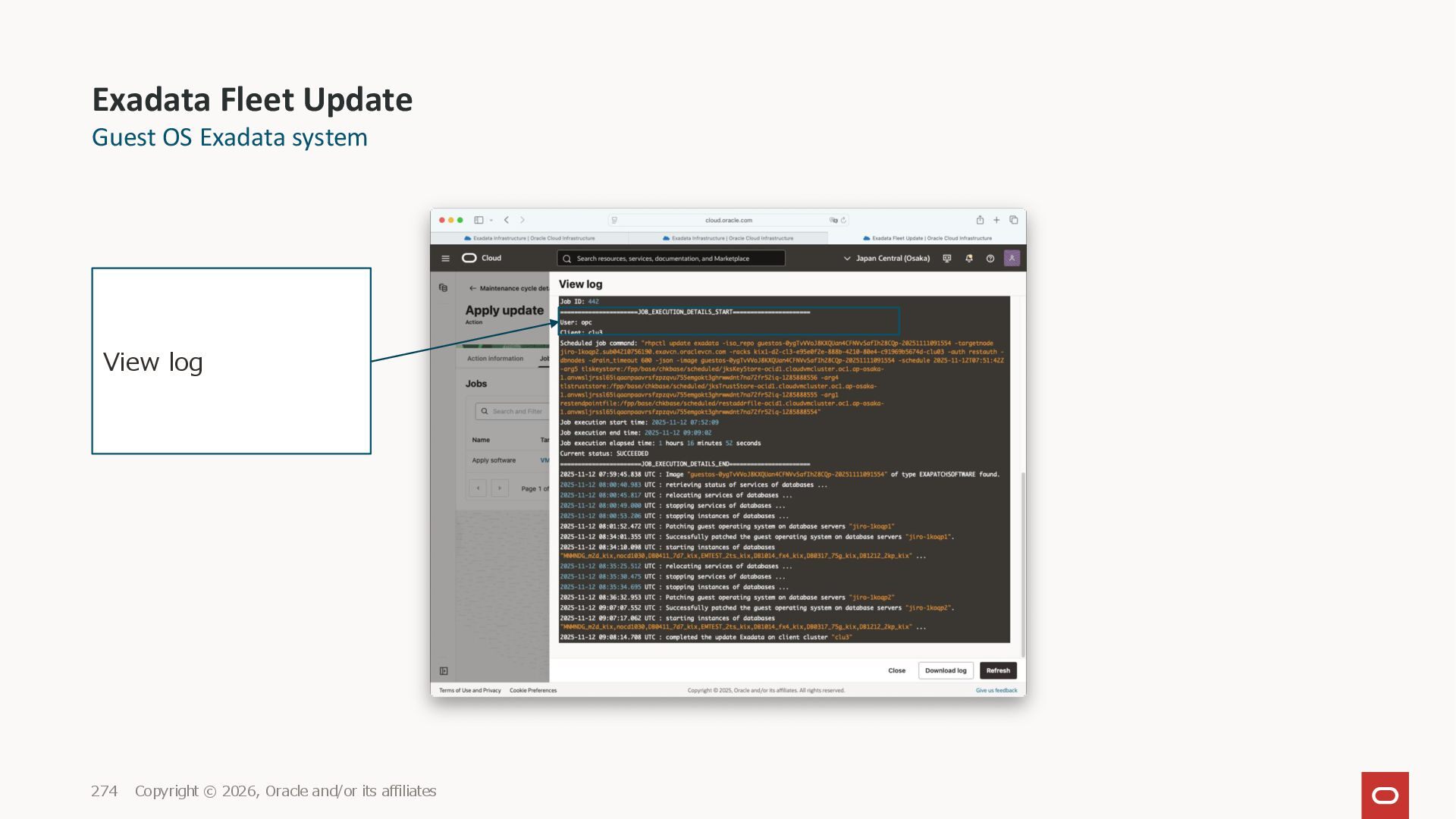Open the Oracle Cloud hamburger navigation menu
The width and height of the screenshot is (1456, 819).
tap(445, 259)
